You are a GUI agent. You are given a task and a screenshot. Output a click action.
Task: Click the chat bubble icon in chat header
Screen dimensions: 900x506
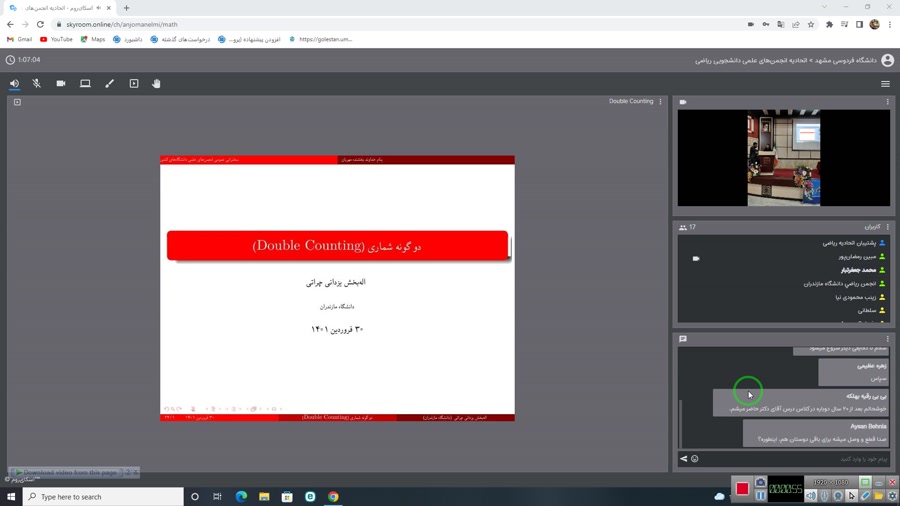click(x=683, y=339)
